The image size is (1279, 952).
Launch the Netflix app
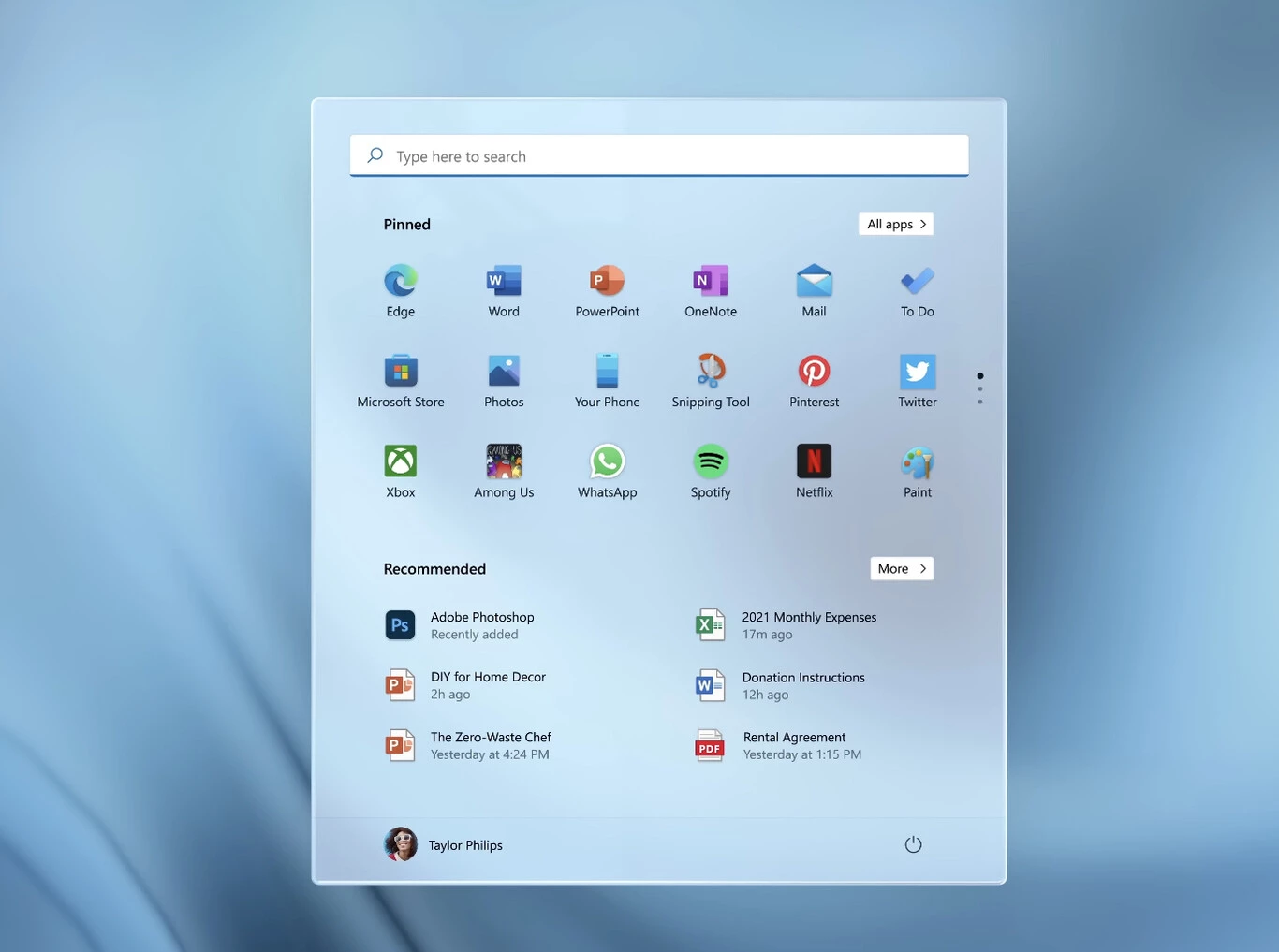tap(814, 461)
